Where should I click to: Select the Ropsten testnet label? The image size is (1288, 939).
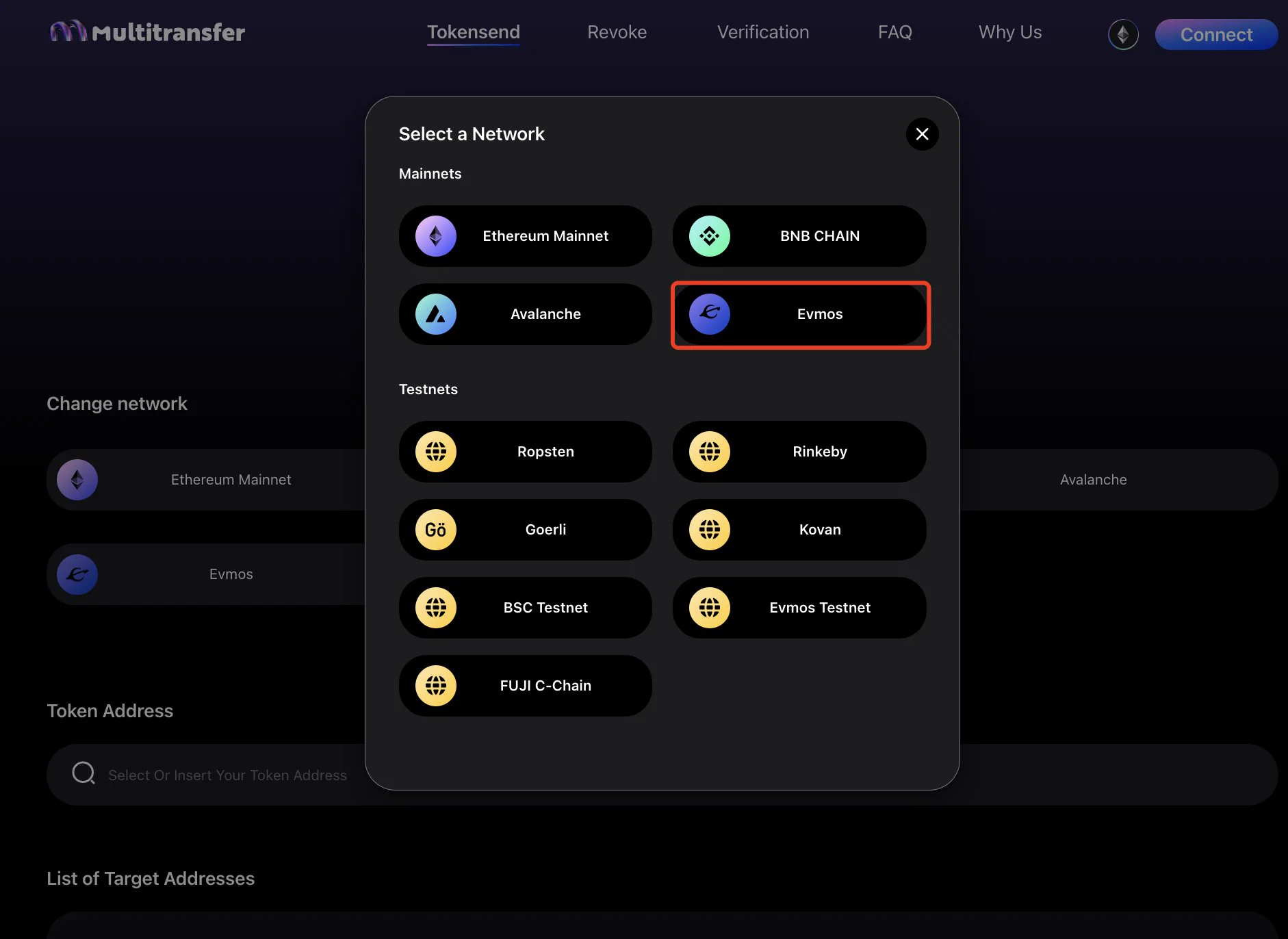tap(545, 452)
